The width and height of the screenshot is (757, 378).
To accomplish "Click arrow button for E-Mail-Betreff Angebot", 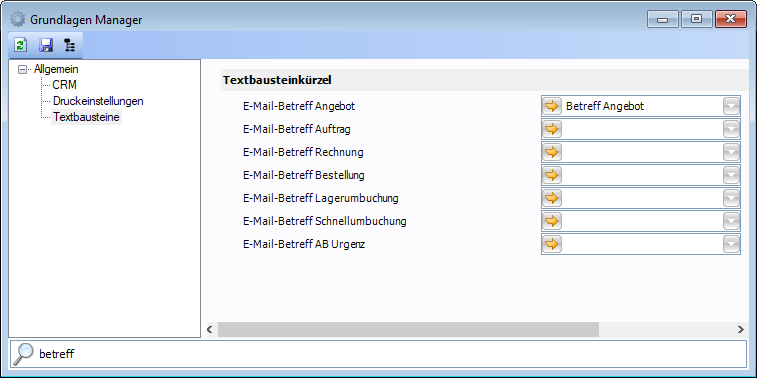I will coord(552,106).
